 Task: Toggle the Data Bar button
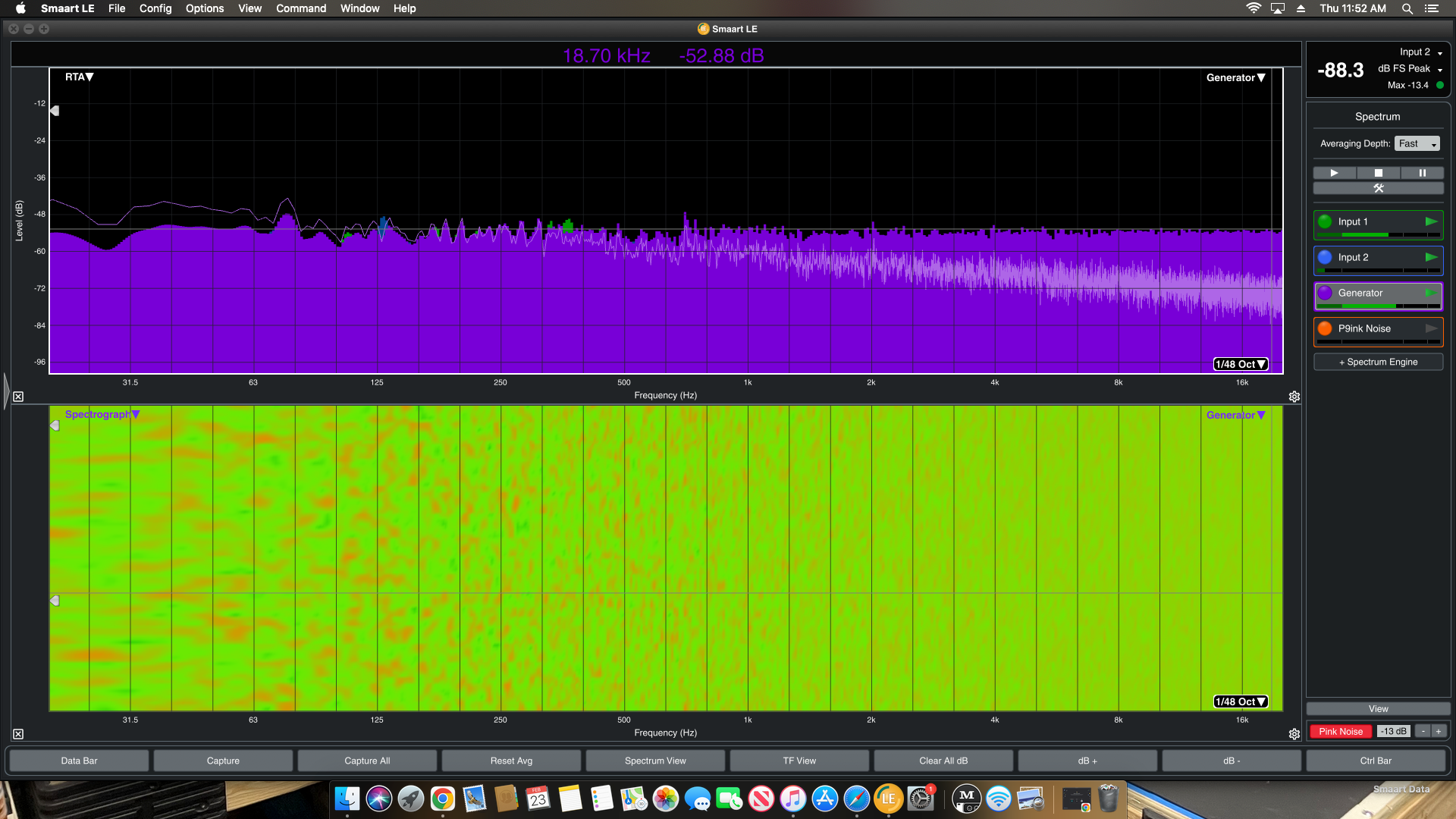click(x=79, y=761)
